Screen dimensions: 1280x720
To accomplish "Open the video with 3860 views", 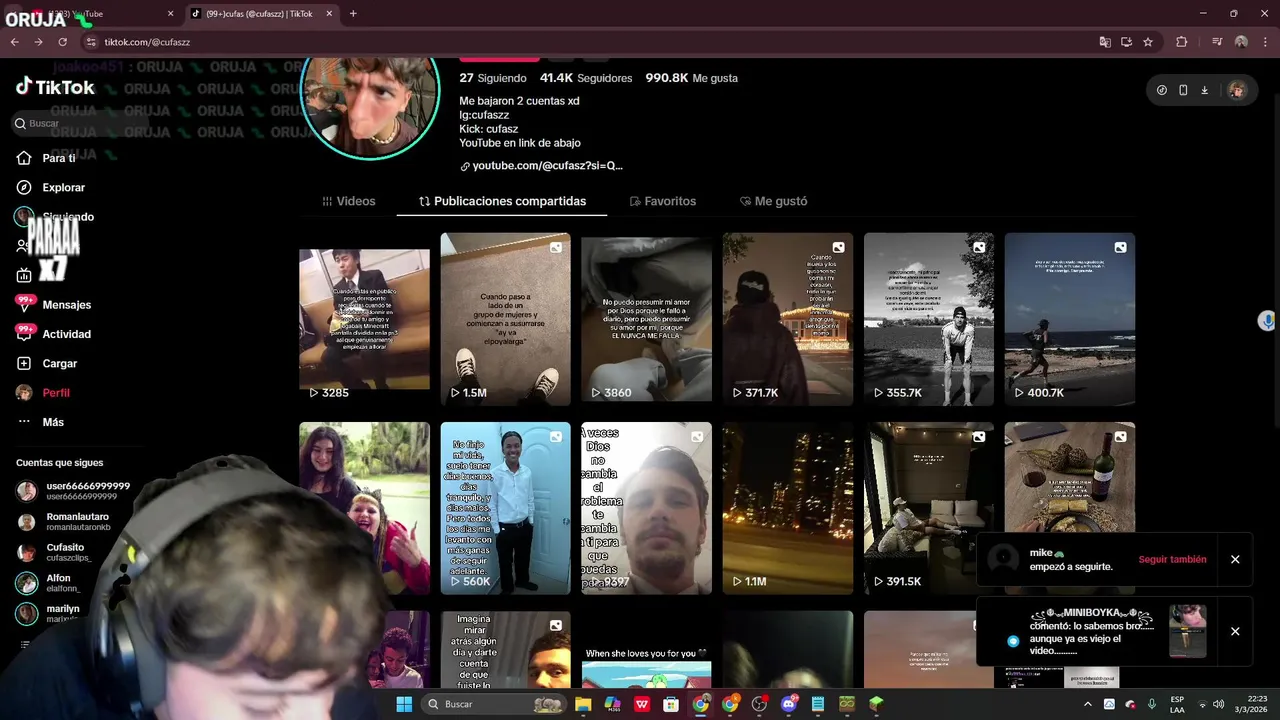I will 647,319.
